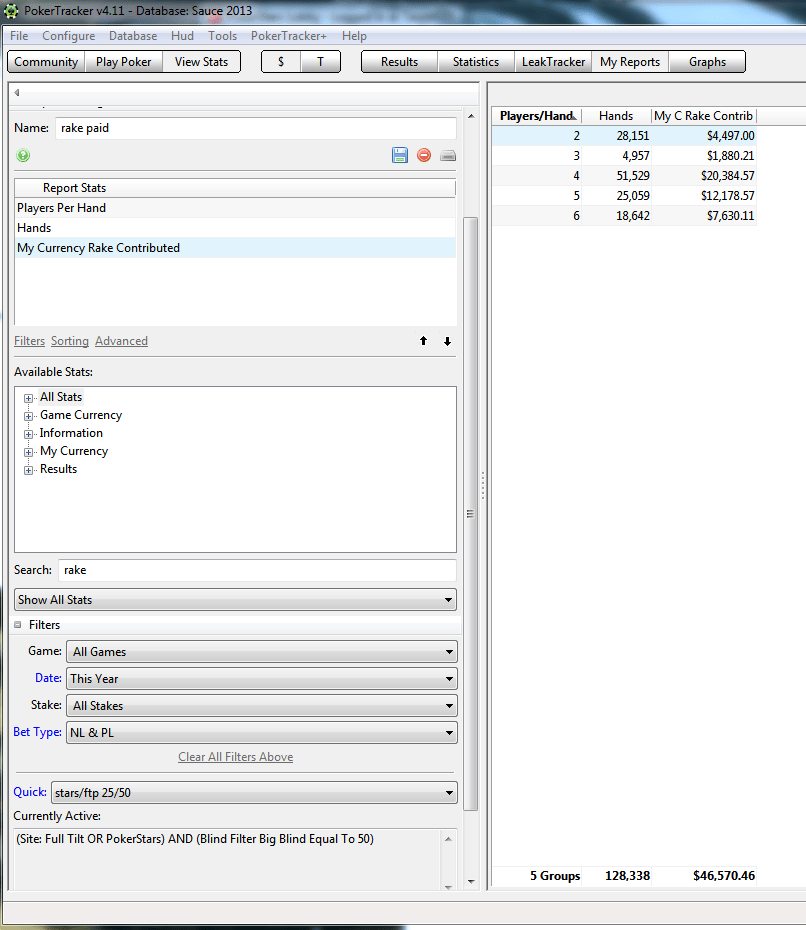Sort by My C Rake Contrib header
The width and height of the screenshot is (806, 930).
[x=703, y=116]
